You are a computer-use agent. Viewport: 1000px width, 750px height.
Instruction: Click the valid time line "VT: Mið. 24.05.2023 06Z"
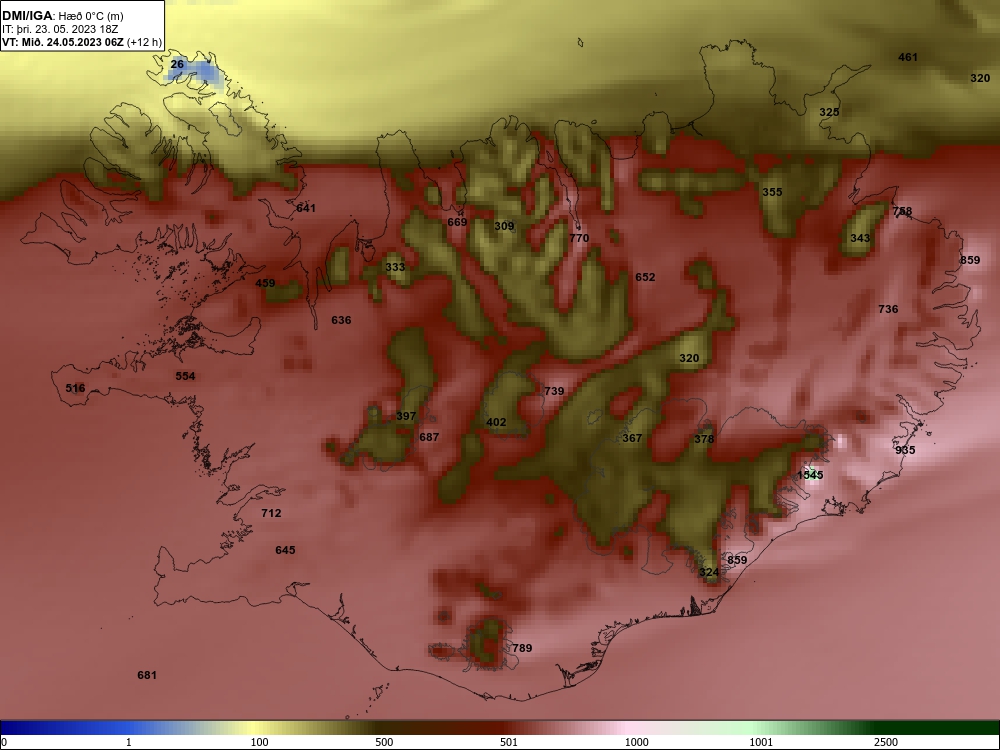click(x=62, y=43)
